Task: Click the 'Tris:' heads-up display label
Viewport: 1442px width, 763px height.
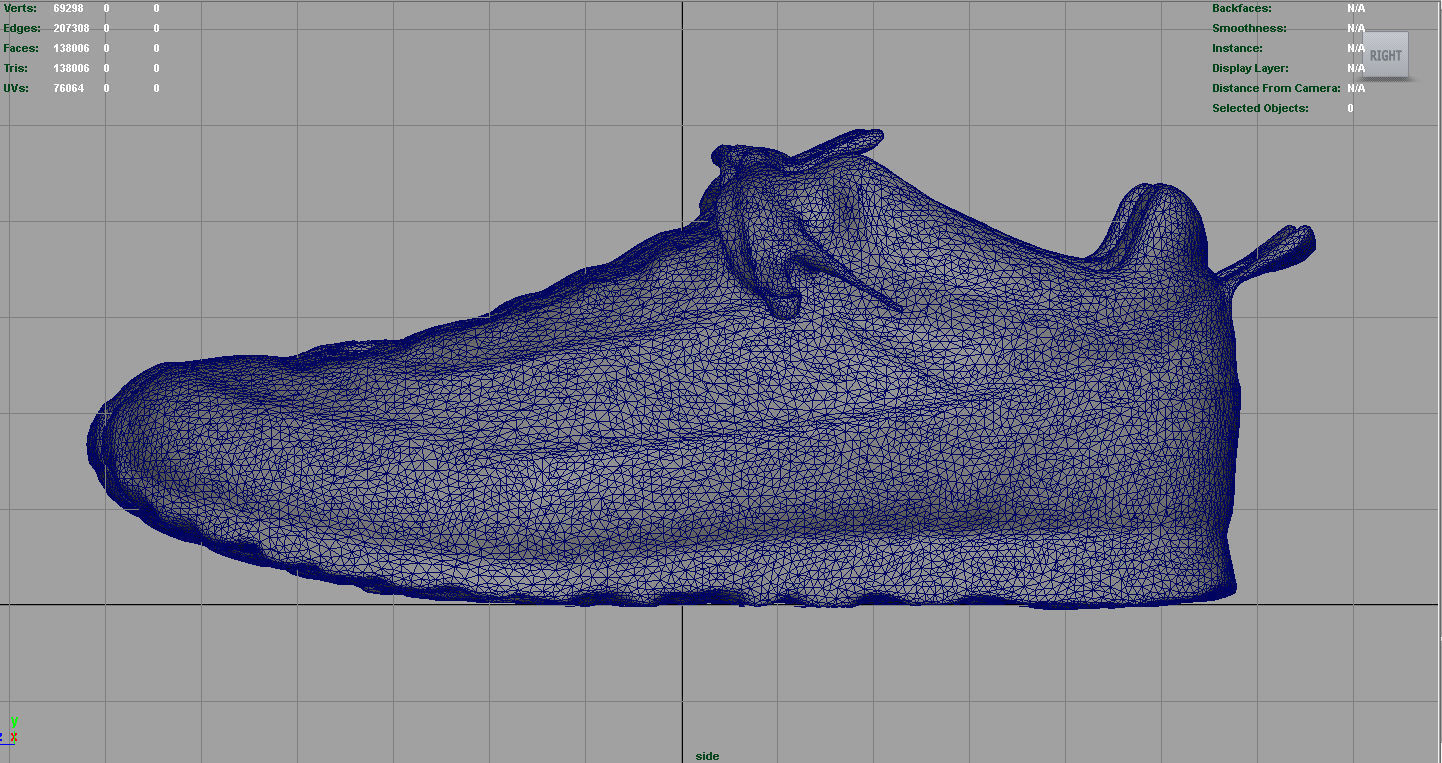Action: tap(16, 68)
